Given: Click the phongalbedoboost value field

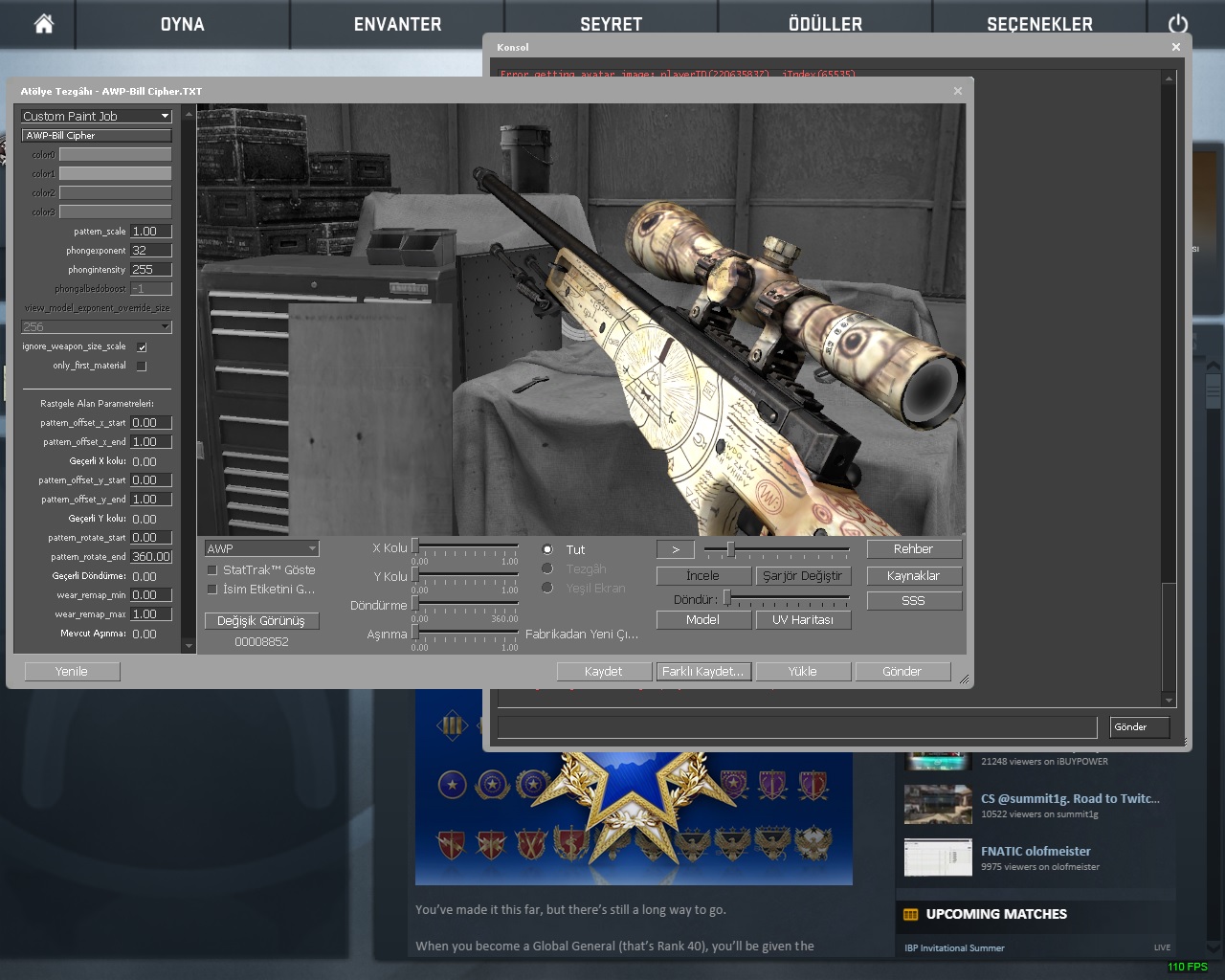Looking at the screenshot, I should pyautogui.click(x=151, y=288).
